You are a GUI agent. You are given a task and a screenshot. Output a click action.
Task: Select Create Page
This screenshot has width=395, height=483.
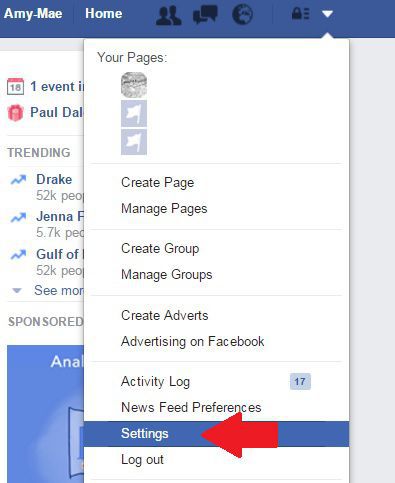pos(157,183)
